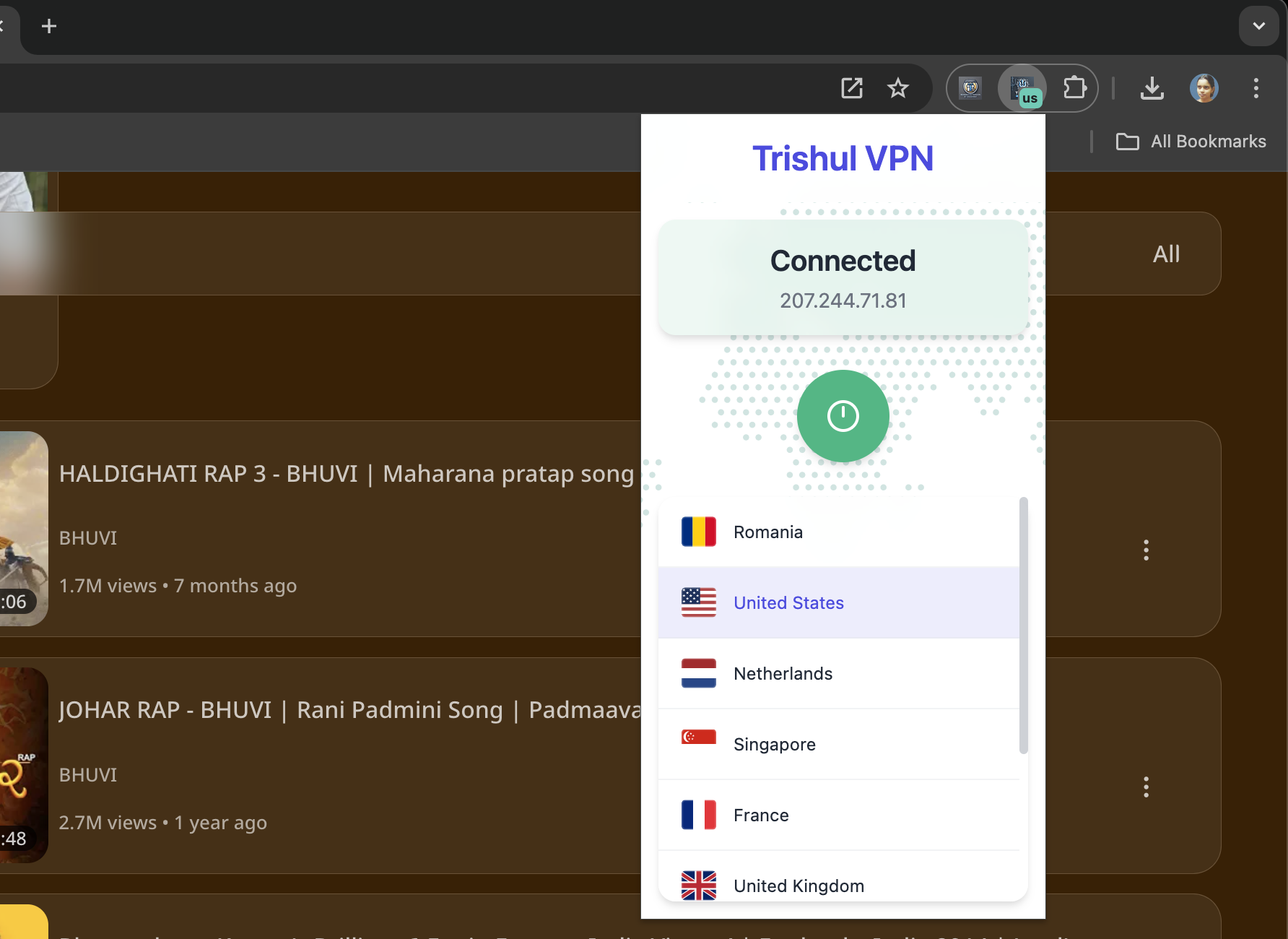Select France server
This screenshot has height=939, width=1288.
coord(839,815)
